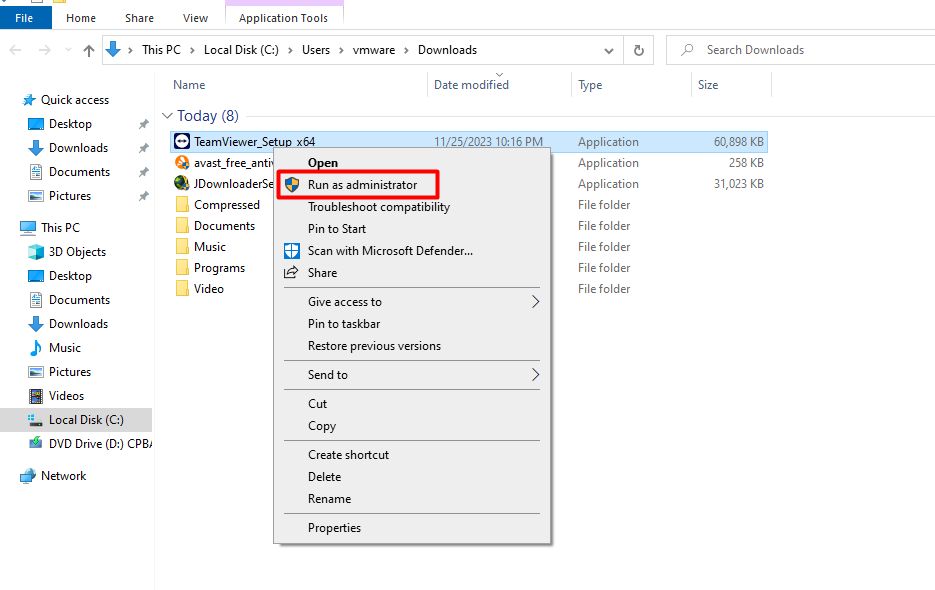The width and height of the screenshot is (935, 590).
Task: Click vmware in the address breadcrumb
Action: tap(373, 50)
